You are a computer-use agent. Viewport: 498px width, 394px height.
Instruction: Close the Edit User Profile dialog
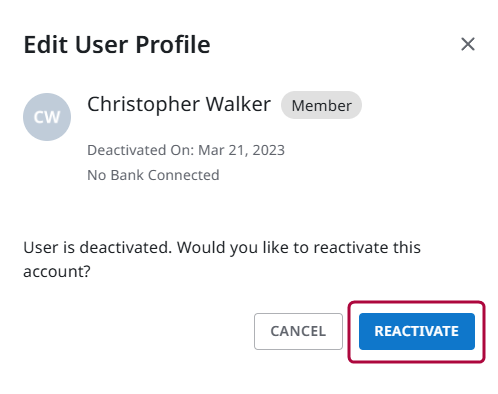click(x=468, y=44)
